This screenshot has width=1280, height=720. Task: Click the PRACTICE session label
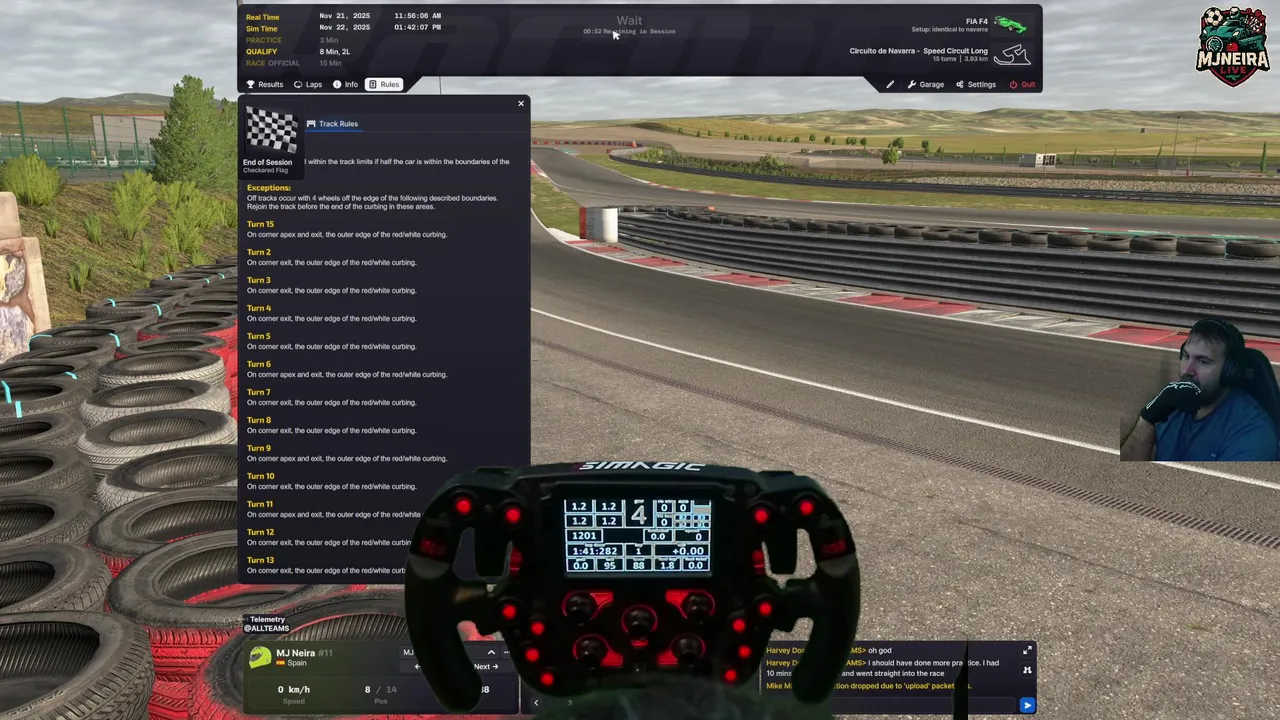tap(264, 40)
